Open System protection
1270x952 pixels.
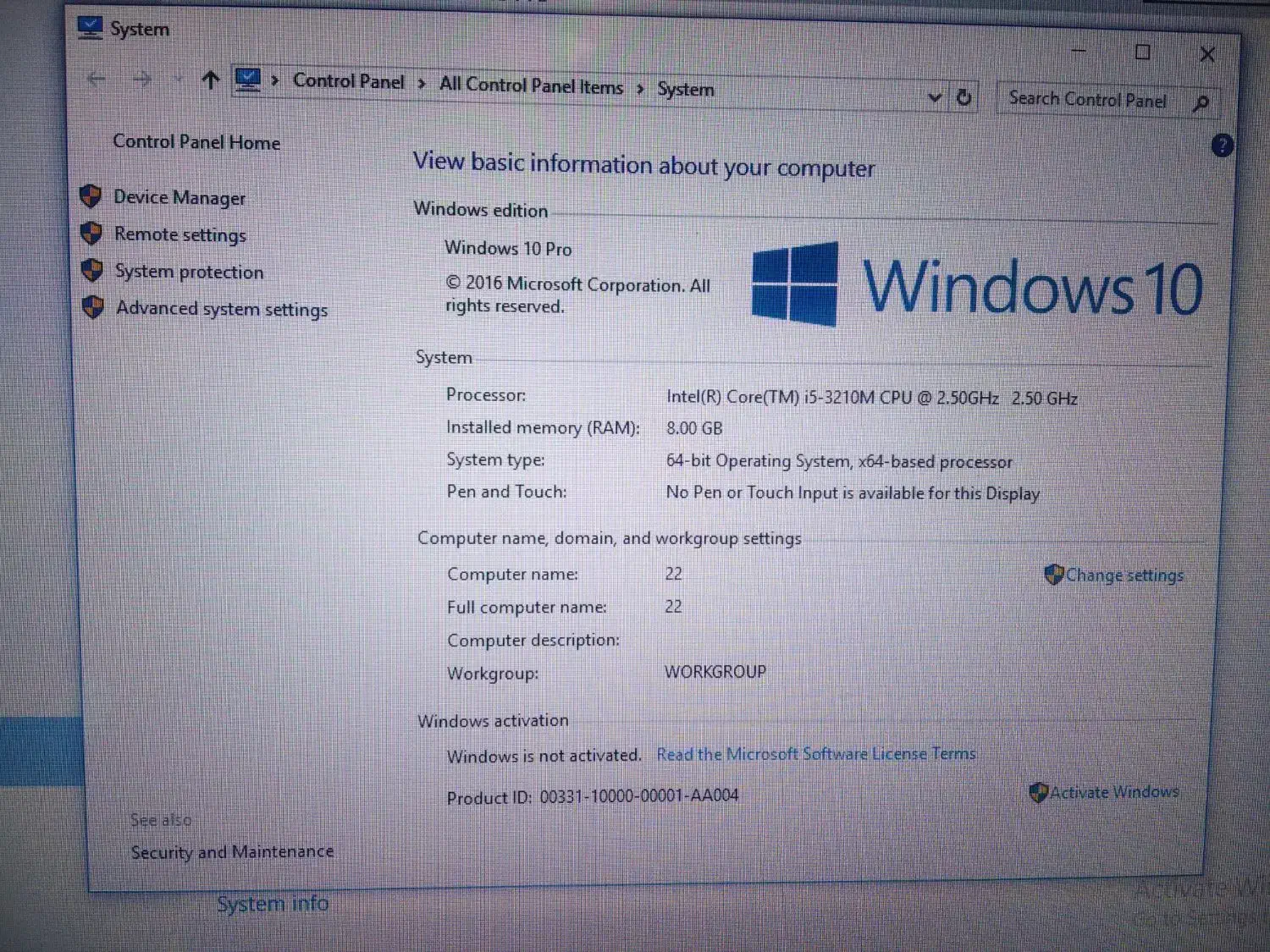point(190,272)
